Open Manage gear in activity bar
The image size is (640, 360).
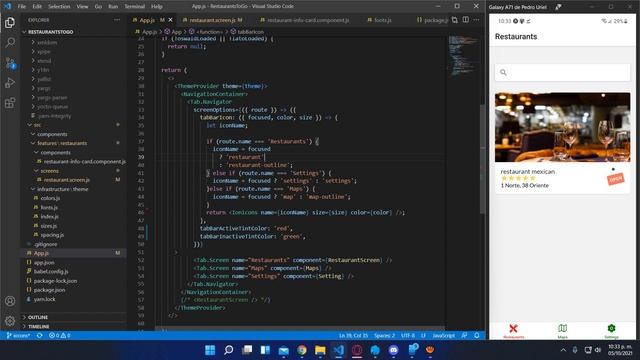tap(10, 321)
